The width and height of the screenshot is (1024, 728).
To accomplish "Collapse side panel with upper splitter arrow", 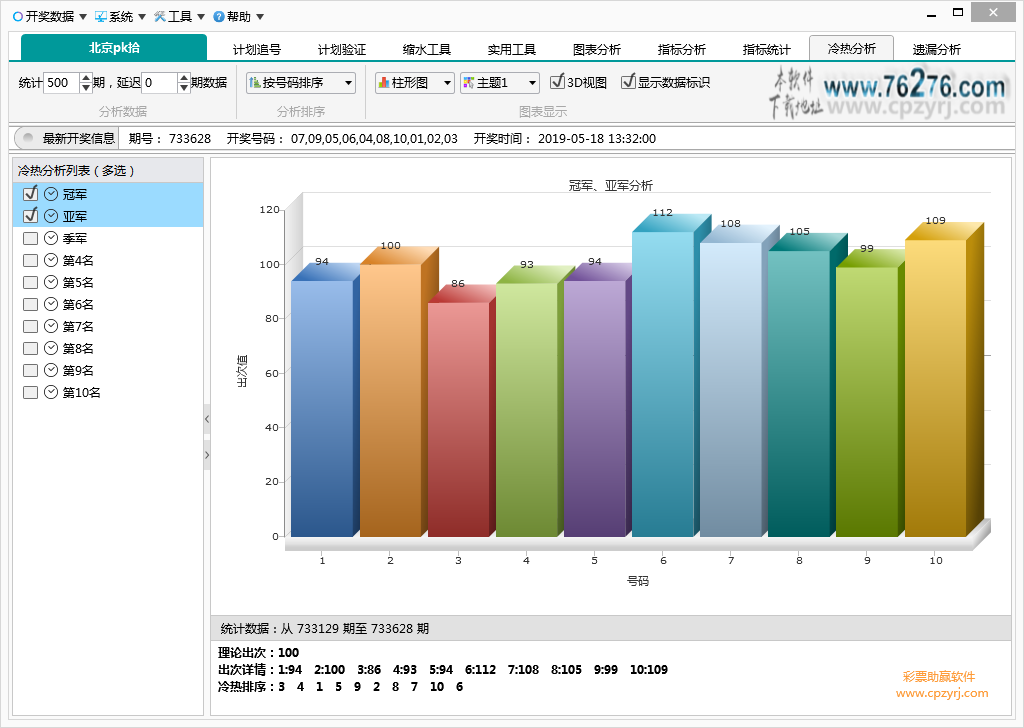I will point(207,419).
